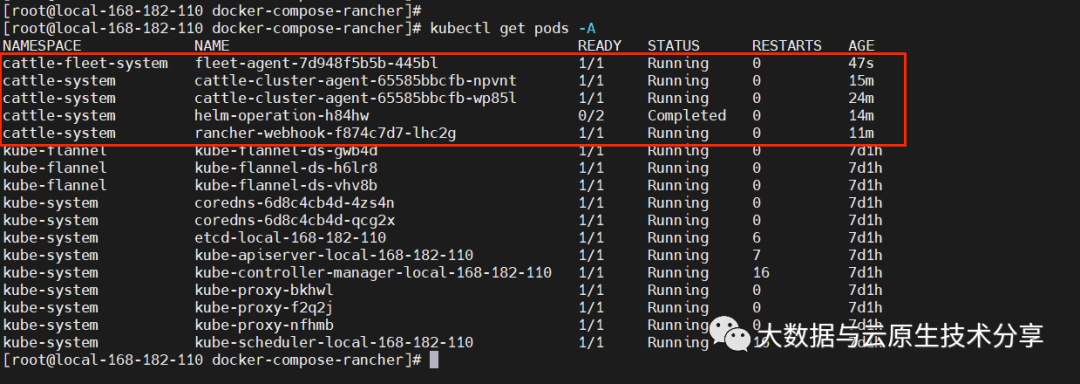This screenshot has width=1080, height=384.
Task: Click restart count 16 of kube-controller-manager
Action: (760, 273)
